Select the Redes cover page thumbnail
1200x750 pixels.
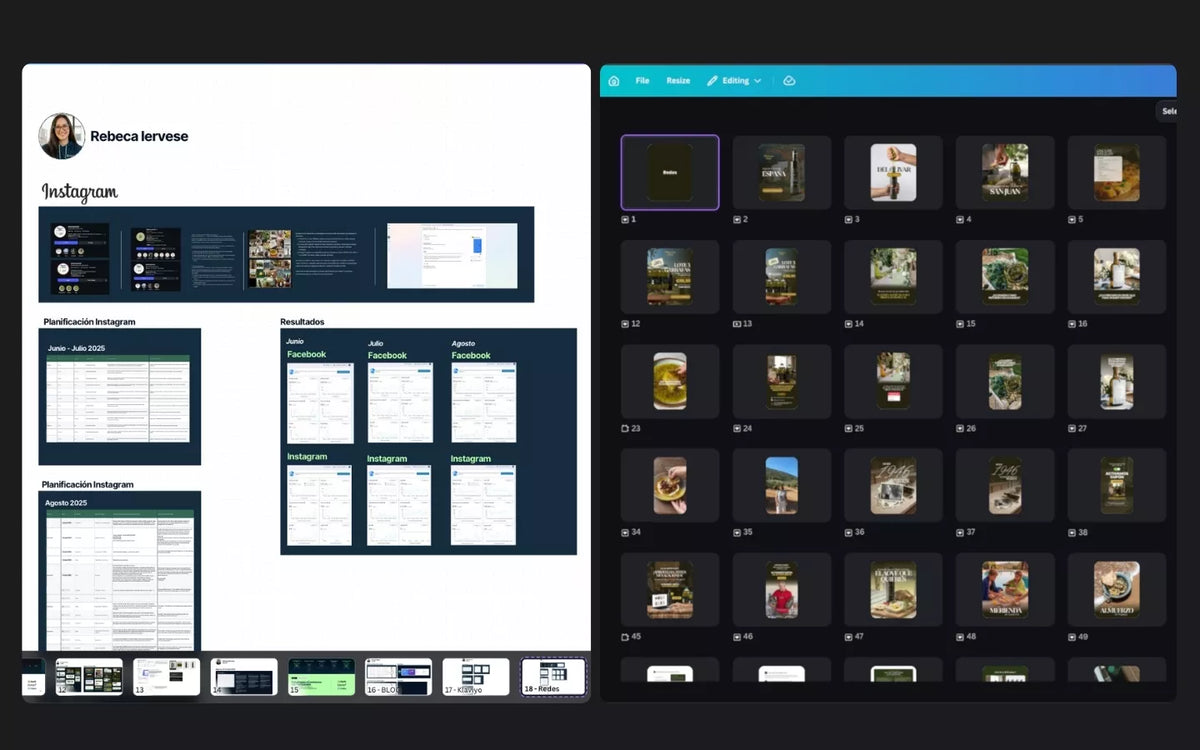[670, 172]
